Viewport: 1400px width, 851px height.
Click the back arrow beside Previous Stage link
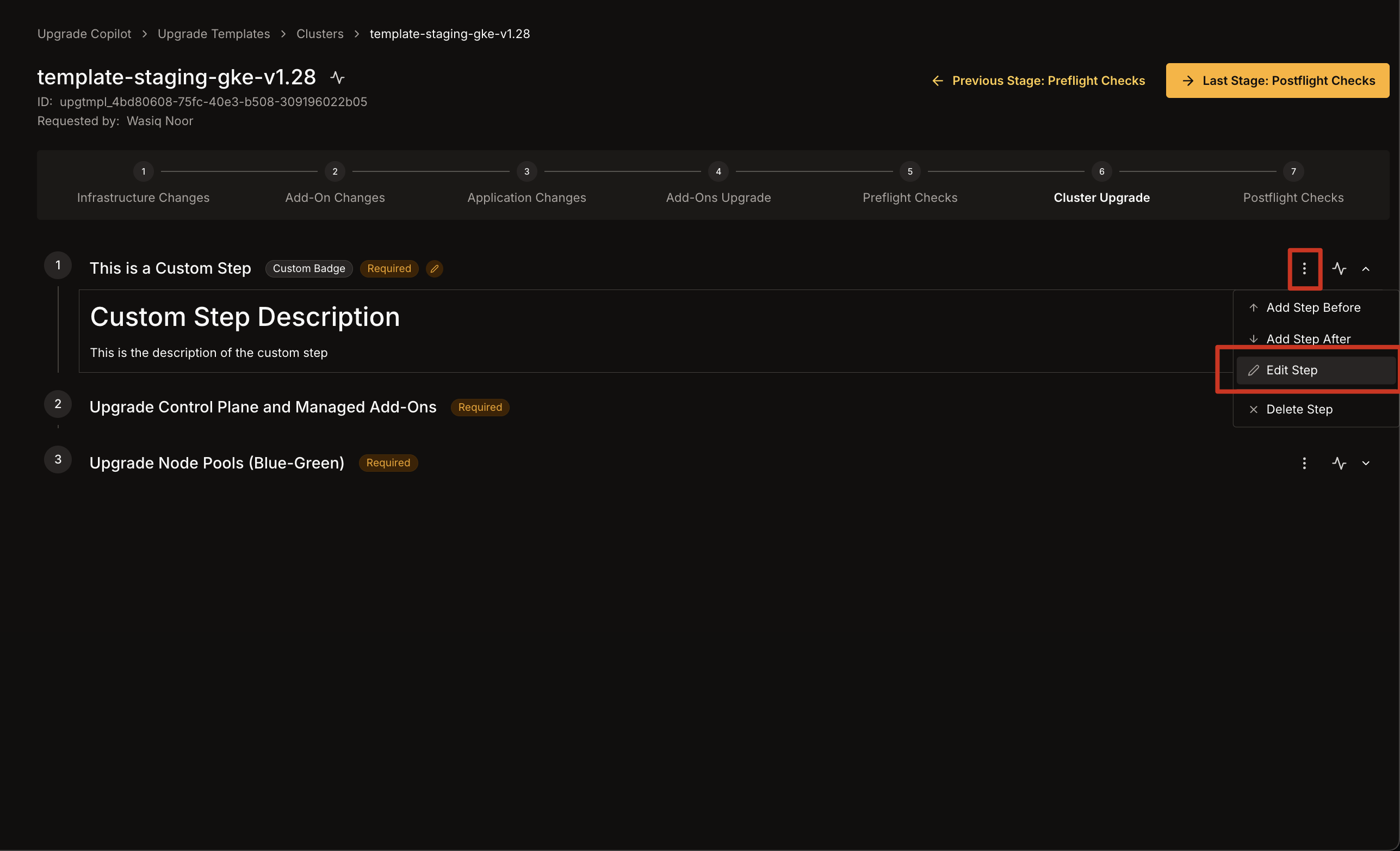coord(937,80)
